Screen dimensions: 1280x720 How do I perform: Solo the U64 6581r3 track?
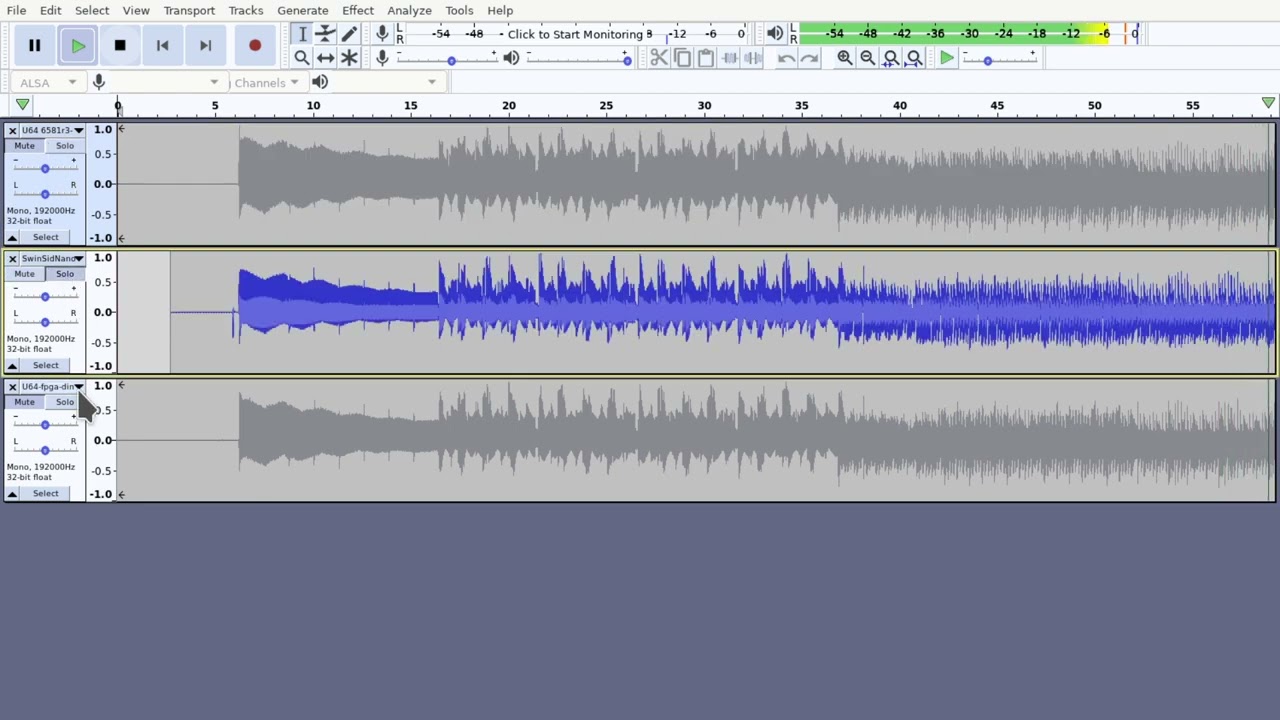64,146
